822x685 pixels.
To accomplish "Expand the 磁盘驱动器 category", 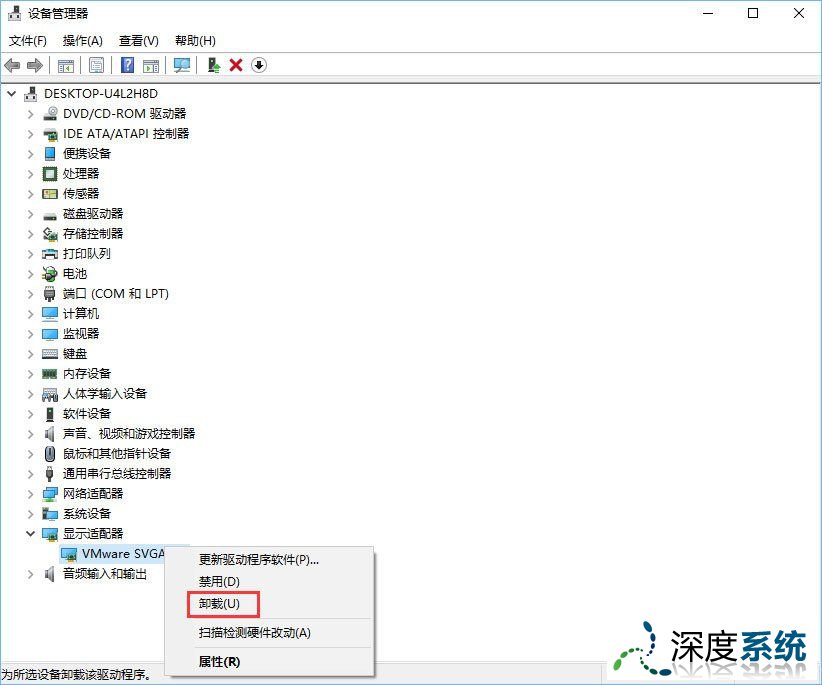I will click(x=30, y=214).
